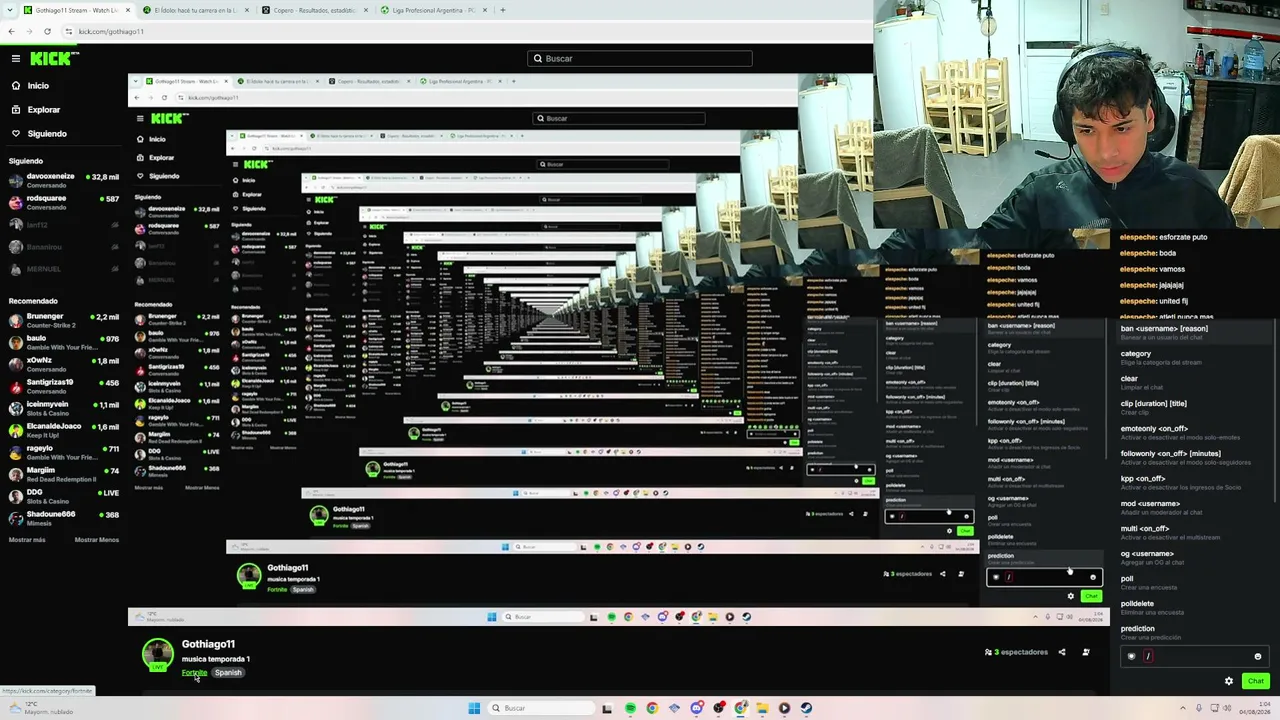Open the emoji picker in chat input

[1258, 657]
